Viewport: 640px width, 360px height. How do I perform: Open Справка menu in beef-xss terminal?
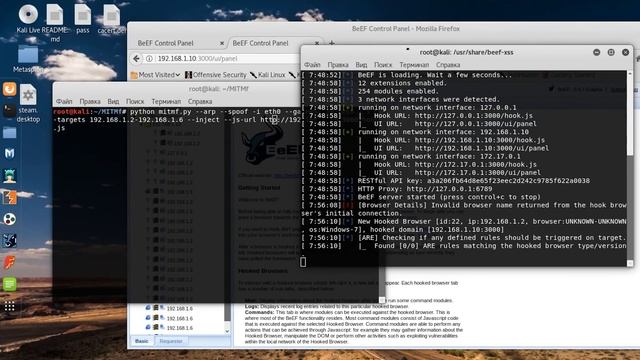click(448, 65)
